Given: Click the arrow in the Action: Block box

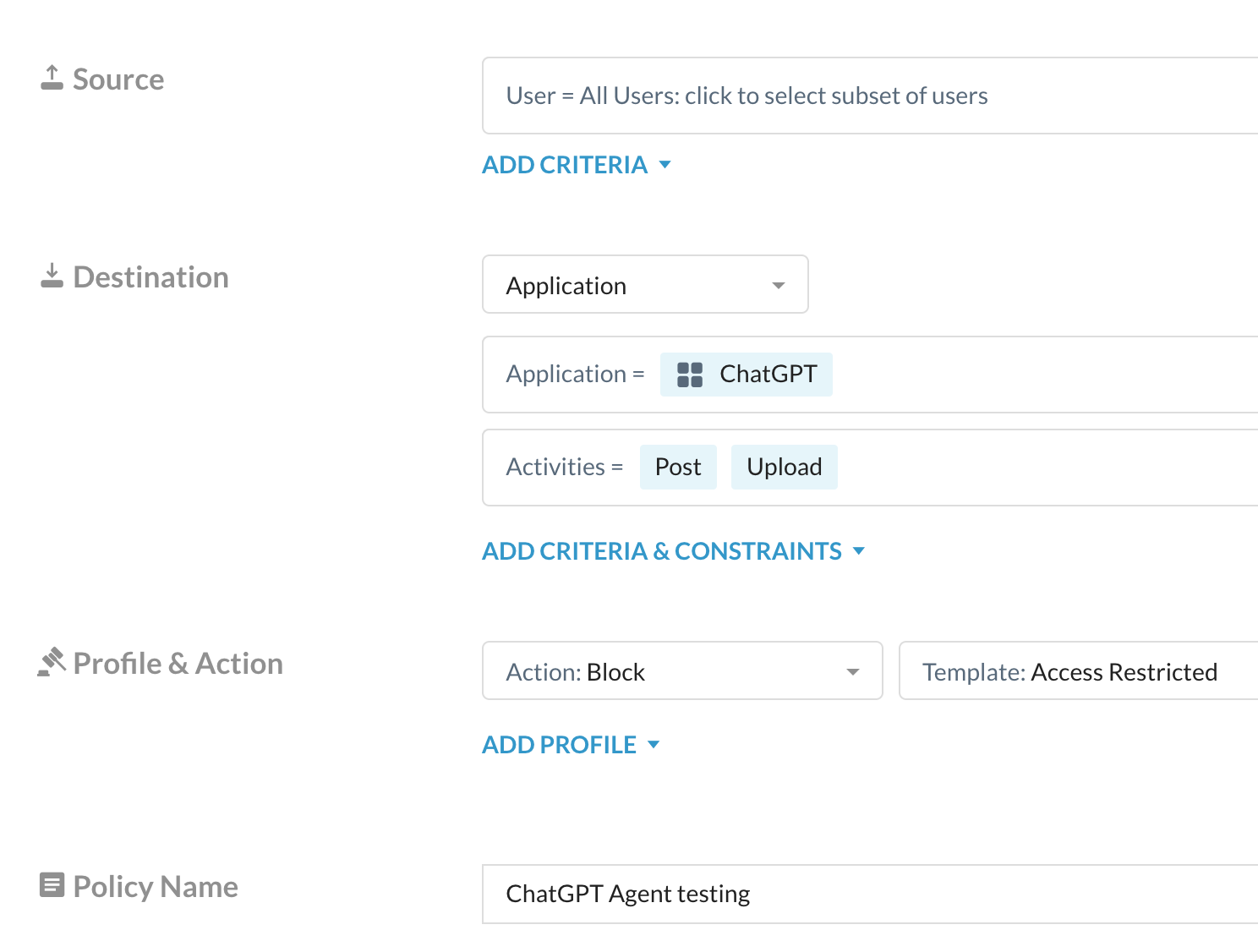Looking at the screenshot, I should click(x=853, y=672).
